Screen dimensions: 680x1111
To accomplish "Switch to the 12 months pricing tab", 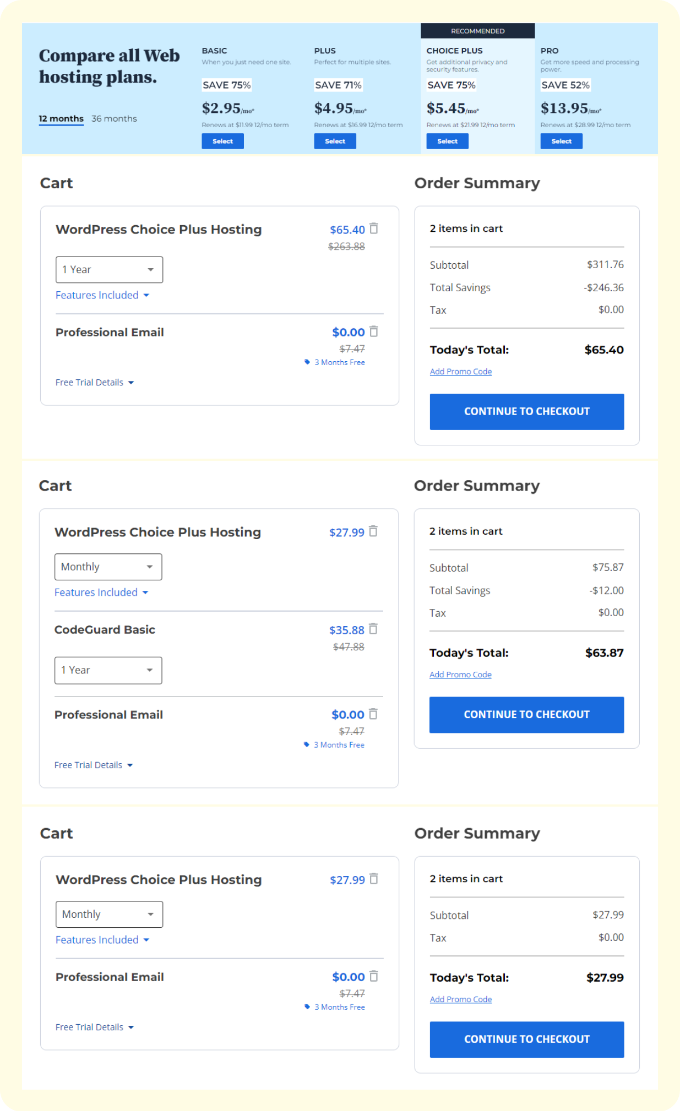I will [61, 118].
